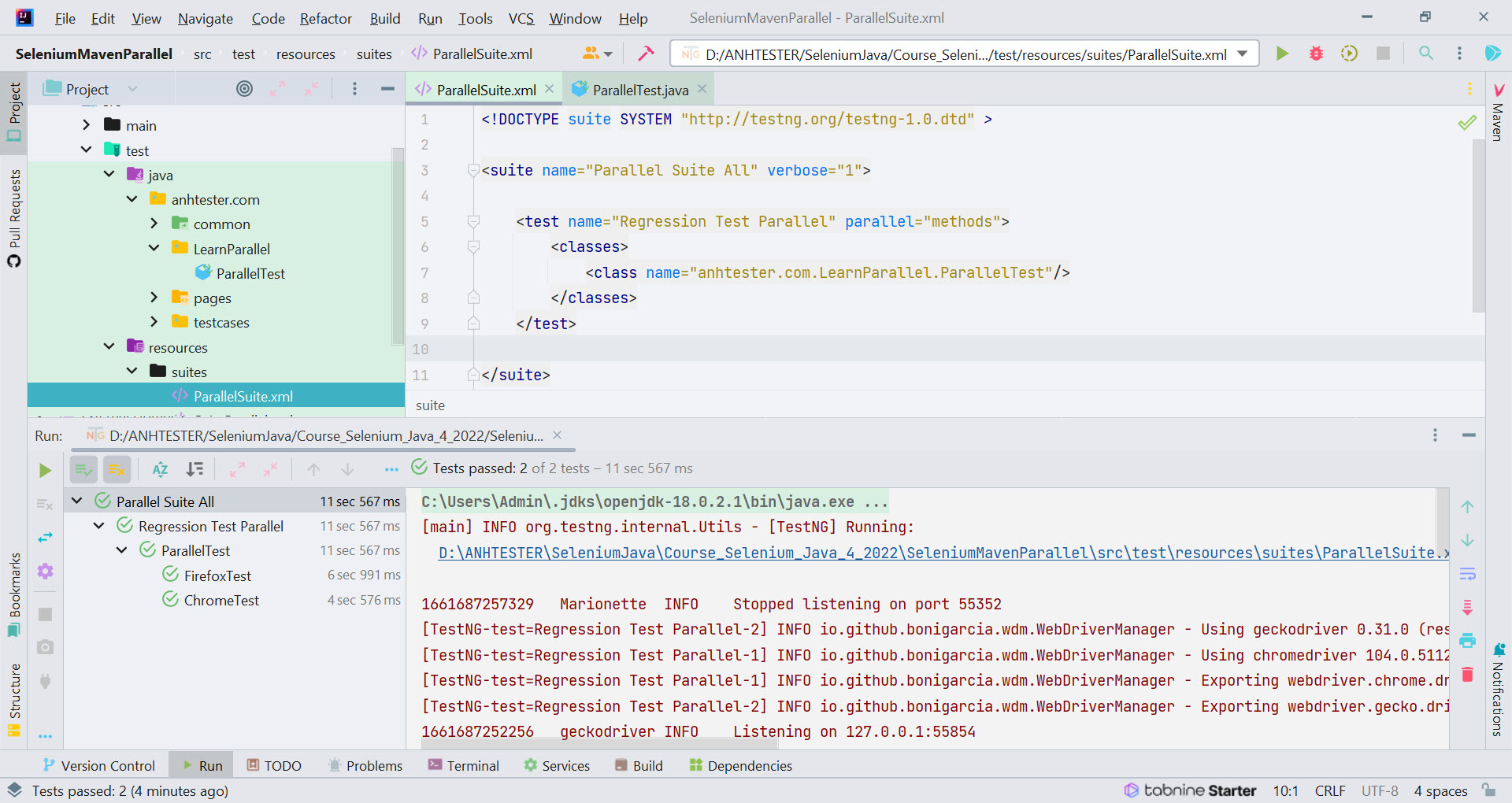
Task: Run the ParallelSuite.xml configuration from the toolbar
Action: (x=1282, y=54)
